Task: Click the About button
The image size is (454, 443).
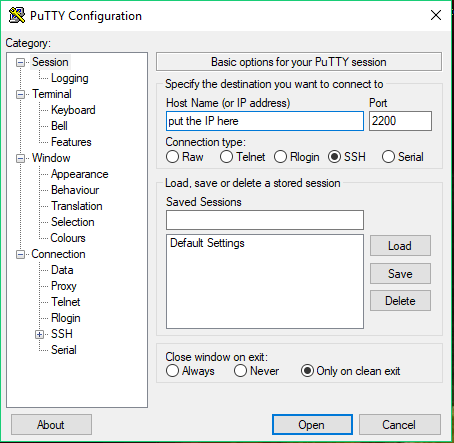Action: point(51,425)
